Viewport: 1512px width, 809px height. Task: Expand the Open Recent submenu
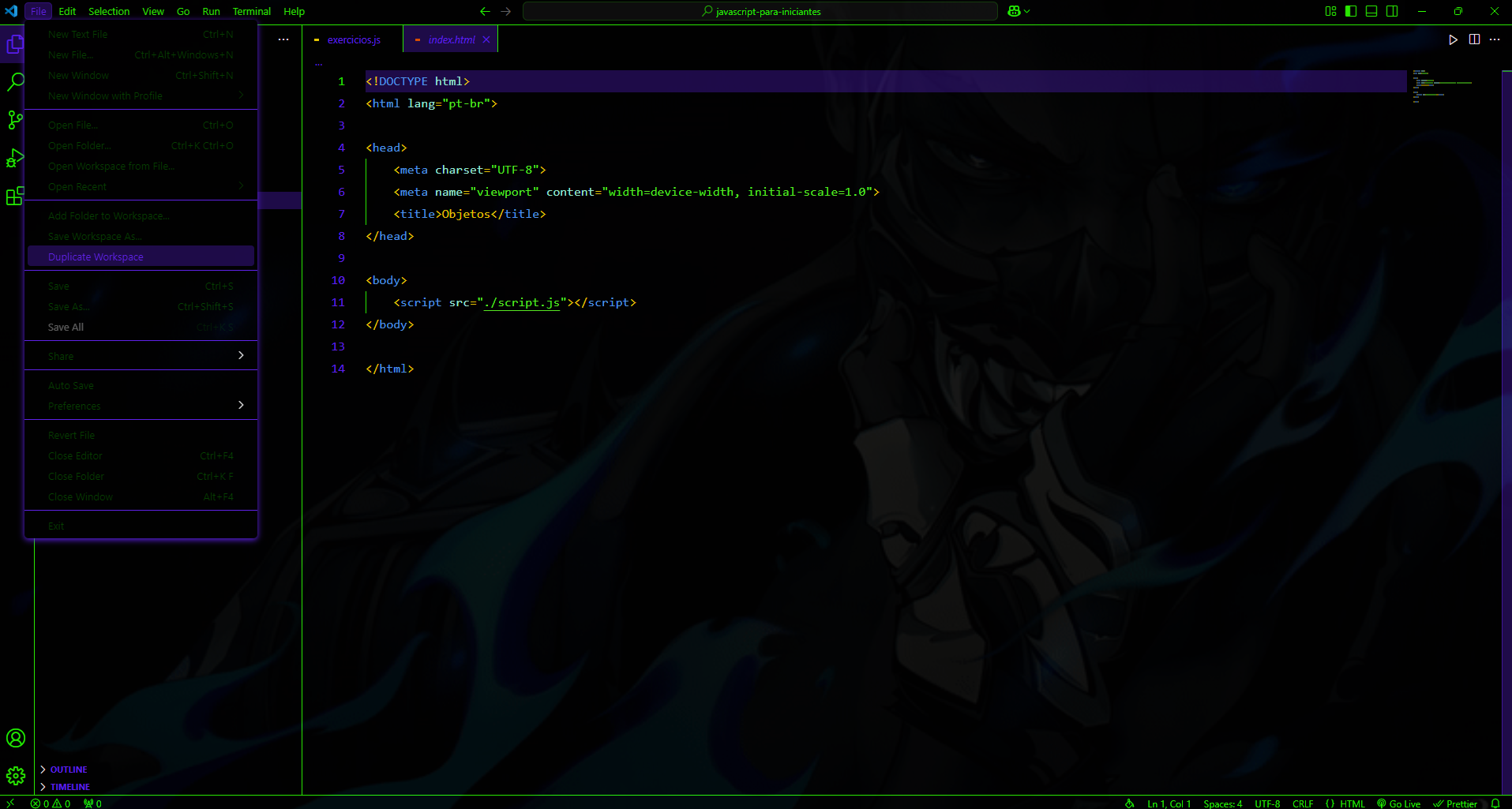pyautogui.click(x=141, y=186)
